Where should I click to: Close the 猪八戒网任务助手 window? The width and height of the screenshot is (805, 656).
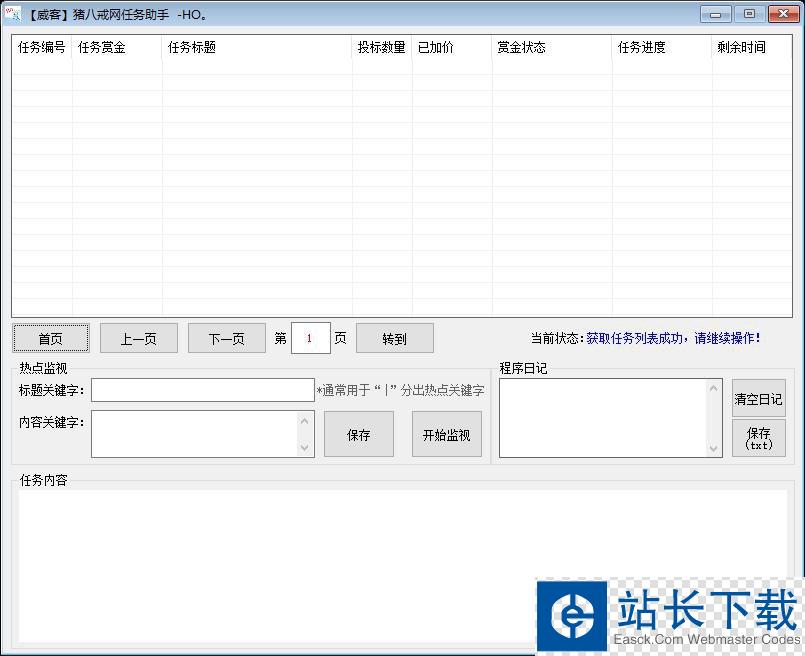783,14
